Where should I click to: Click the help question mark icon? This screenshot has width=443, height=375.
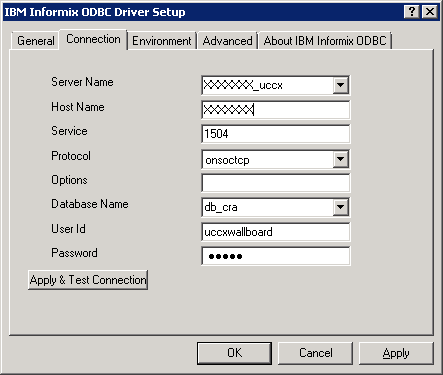[x=412, y=12]
